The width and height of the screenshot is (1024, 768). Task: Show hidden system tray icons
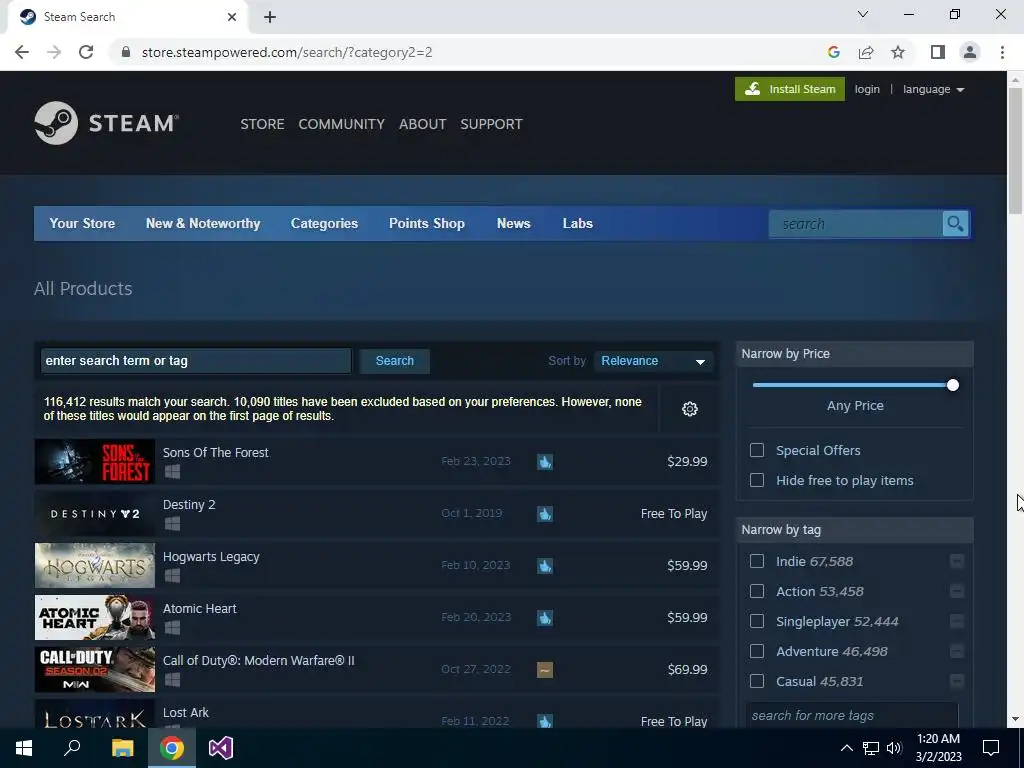pos(846,748)
